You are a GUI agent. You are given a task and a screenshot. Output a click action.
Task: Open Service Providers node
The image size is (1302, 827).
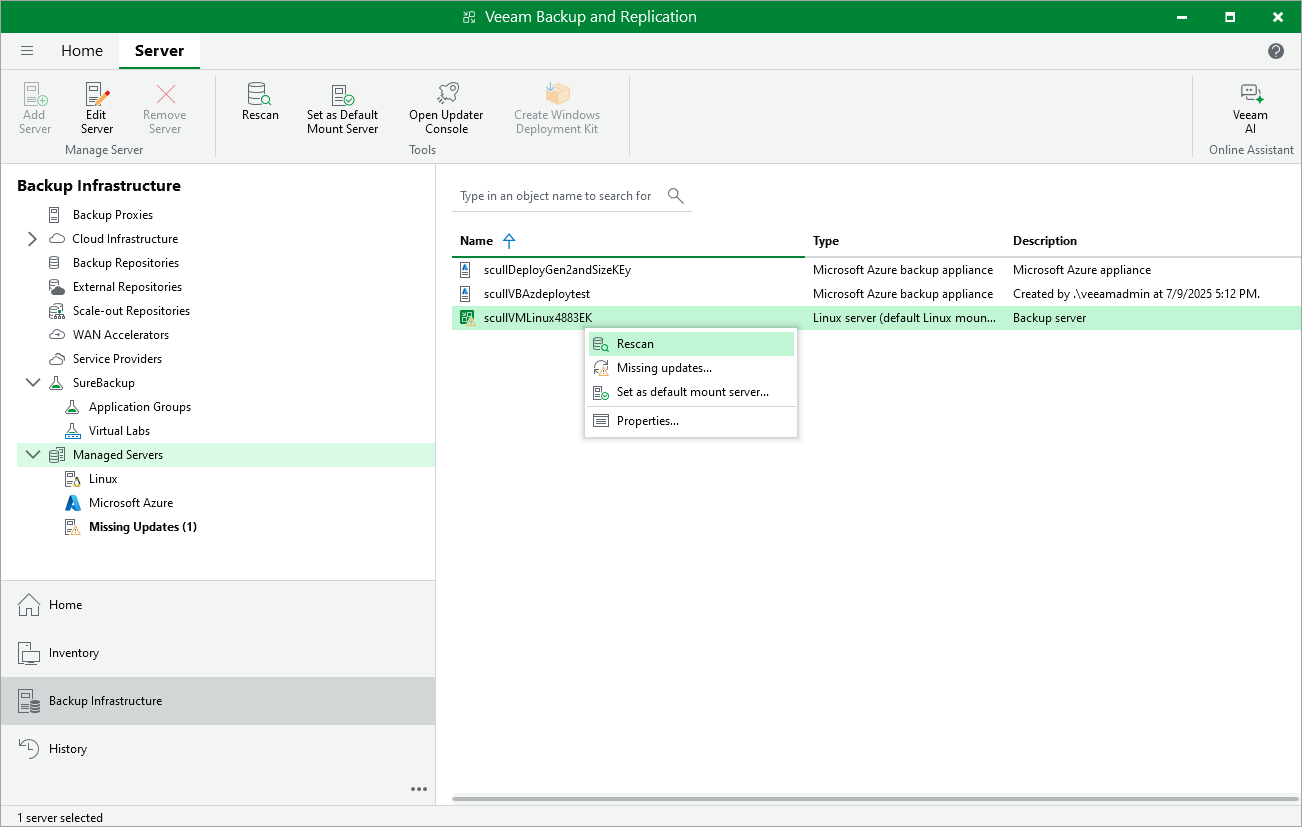tap(117, 359)
